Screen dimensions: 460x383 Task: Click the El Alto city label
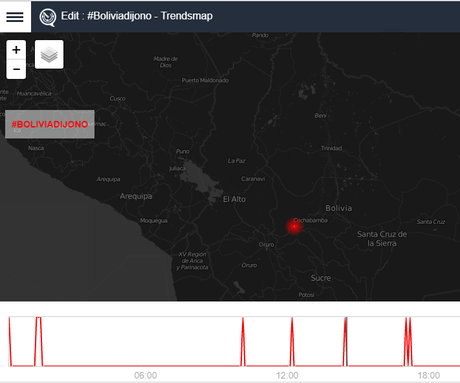tap(234, 199)
